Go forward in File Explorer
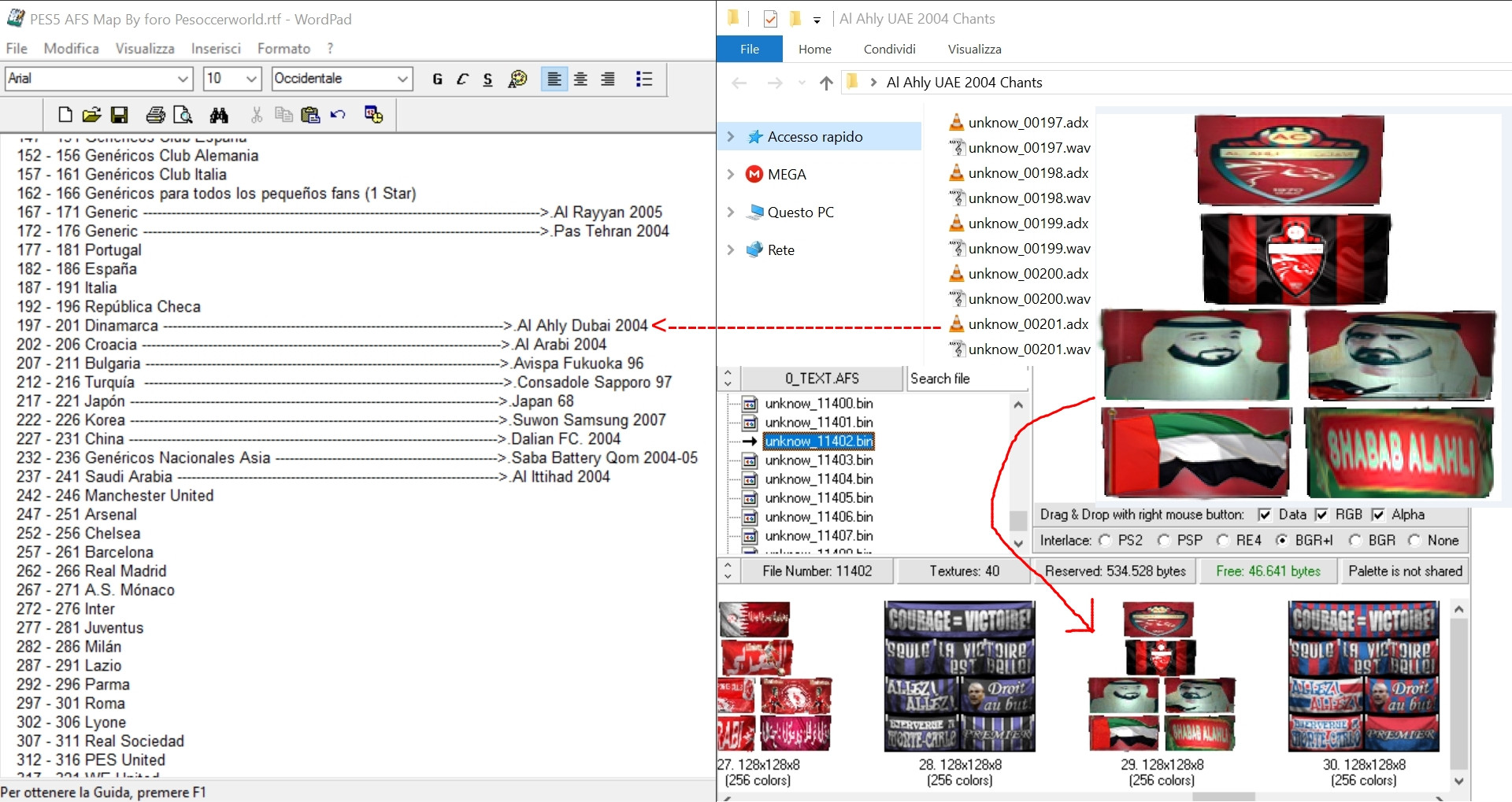The image size is (1512, 802). click(775, 83)
